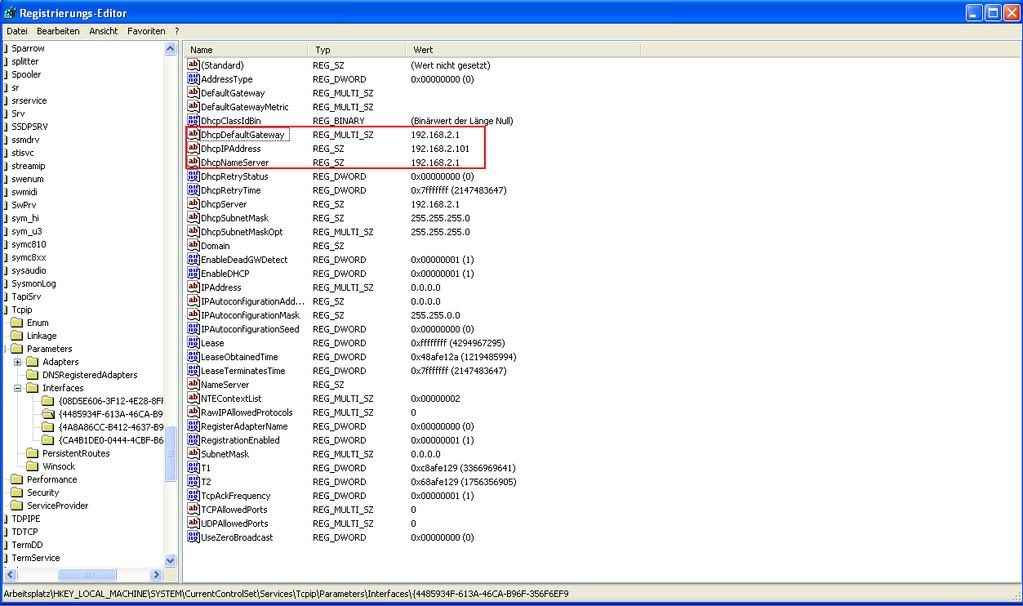Select the RawIPAllowedProtocols value name
The image size is (1023, 606).
[x=247, y=412]
